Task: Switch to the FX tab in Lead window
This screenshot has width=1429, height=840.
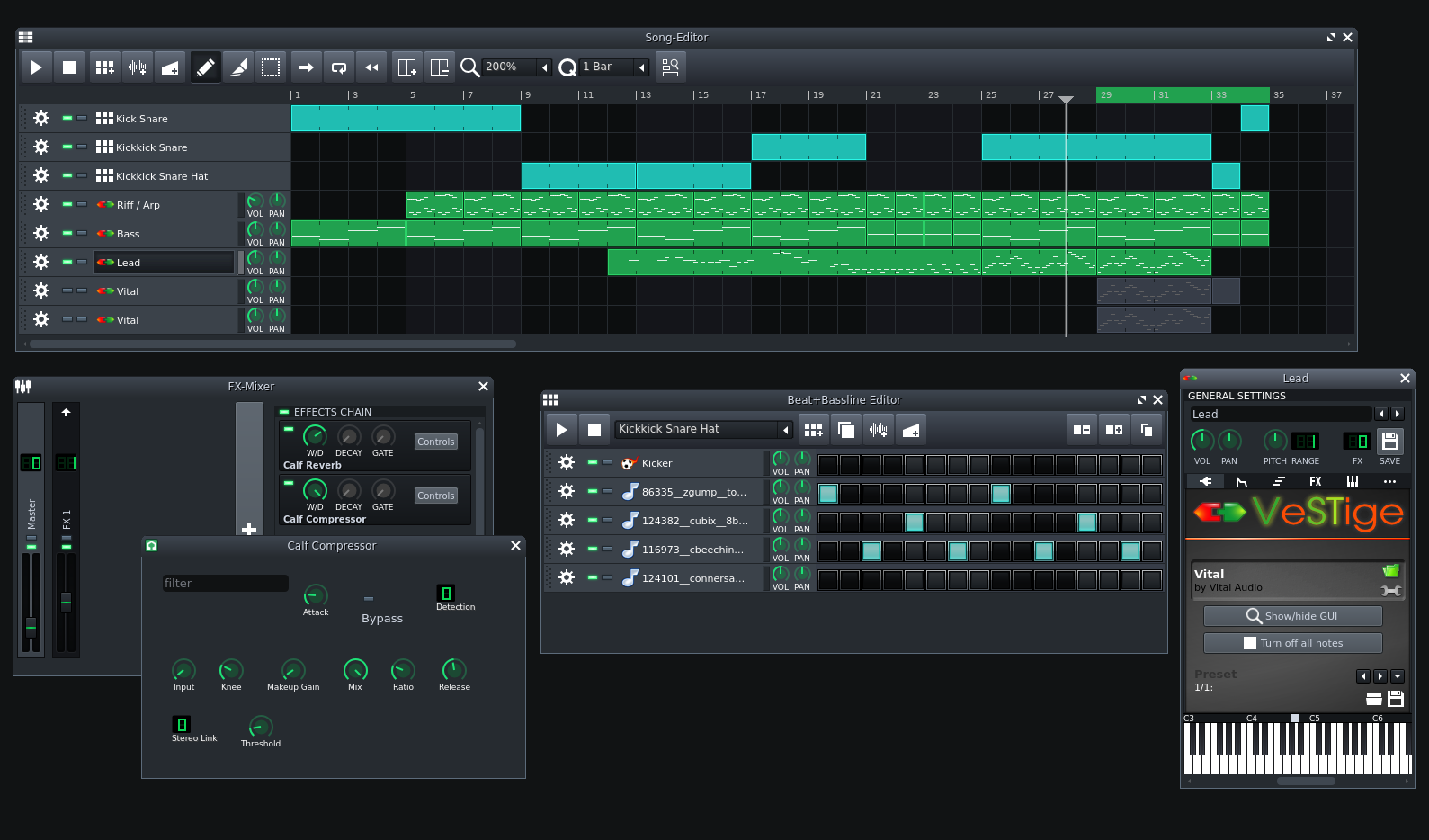Action: [1315, 481]
